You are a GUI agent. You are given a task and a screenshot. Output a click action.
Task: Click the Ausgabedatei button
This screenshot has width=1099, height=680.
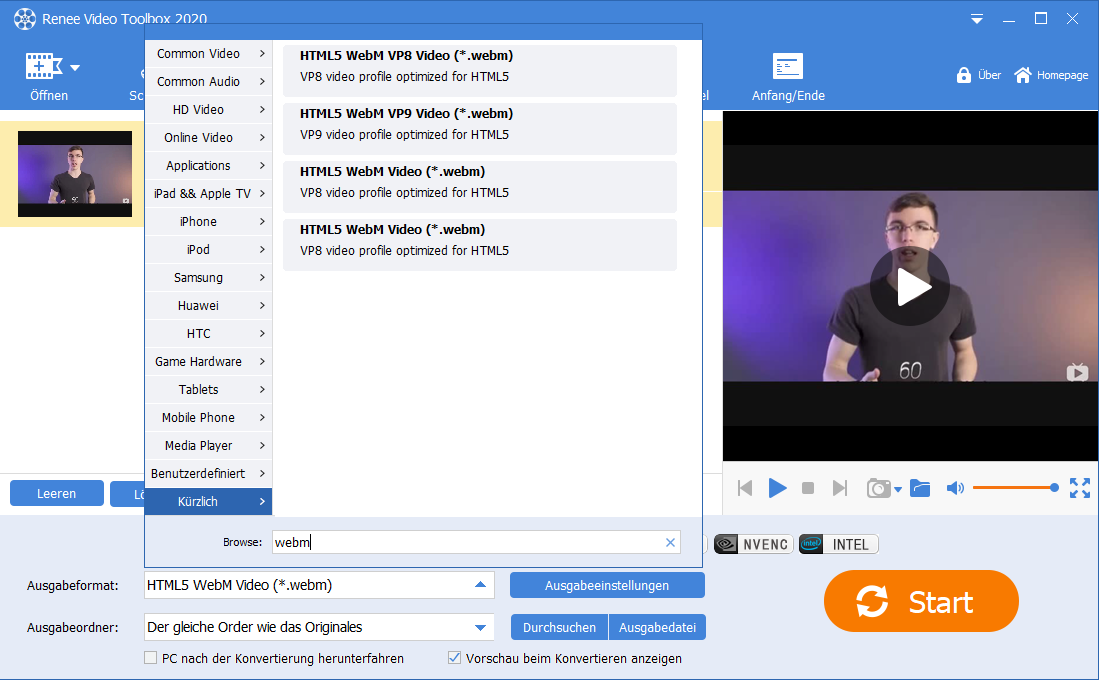pos(657,627)
